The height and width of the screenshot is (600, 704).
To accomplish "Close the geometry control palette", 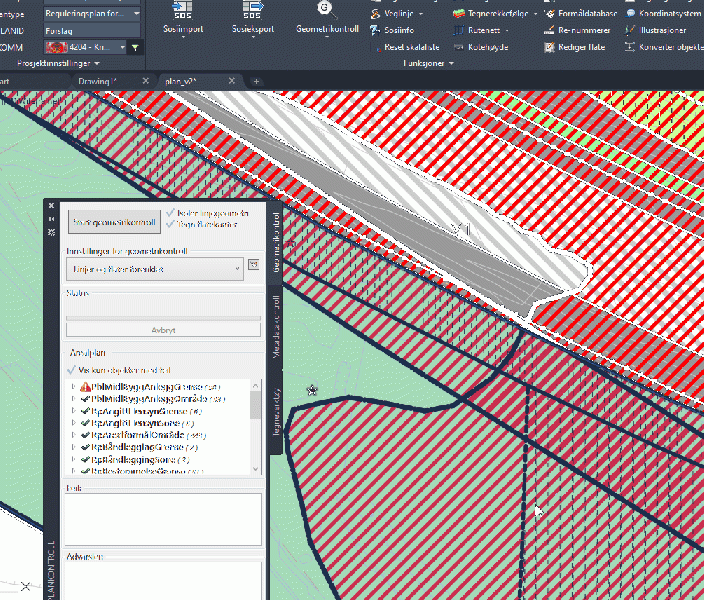I will (52, 206).
